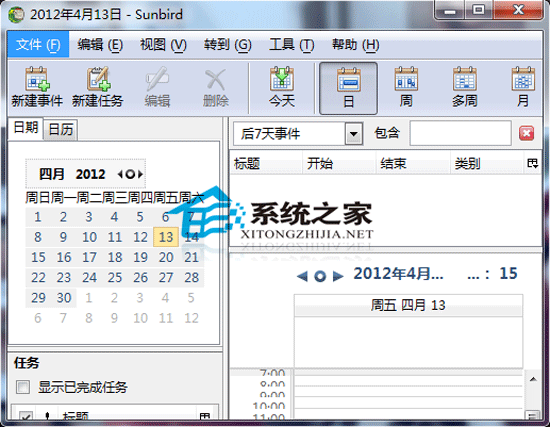Image resolution: width=550 pixels, height=427 pixels.
Task: Sort events by Category (类别) column
Action: pos(487,163)
